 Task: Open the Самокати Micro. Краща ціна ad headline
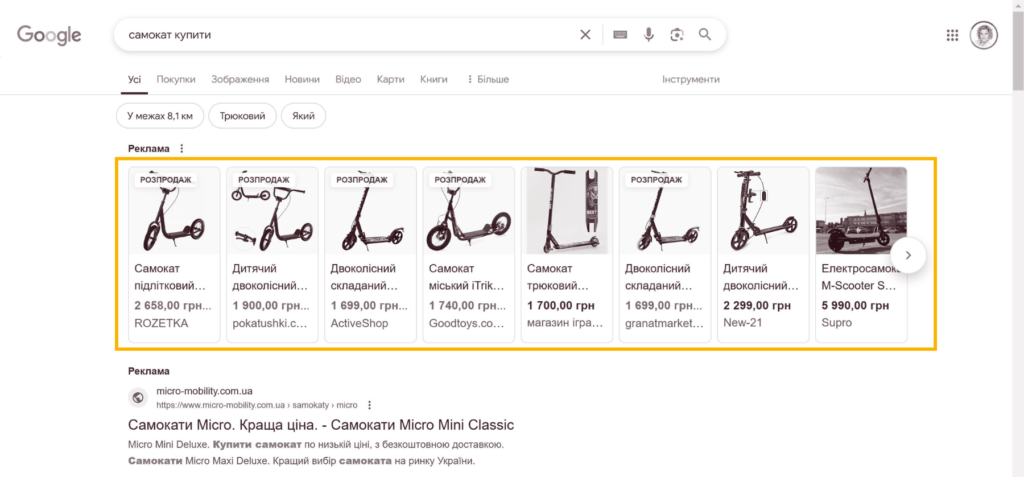pos(321,425)
